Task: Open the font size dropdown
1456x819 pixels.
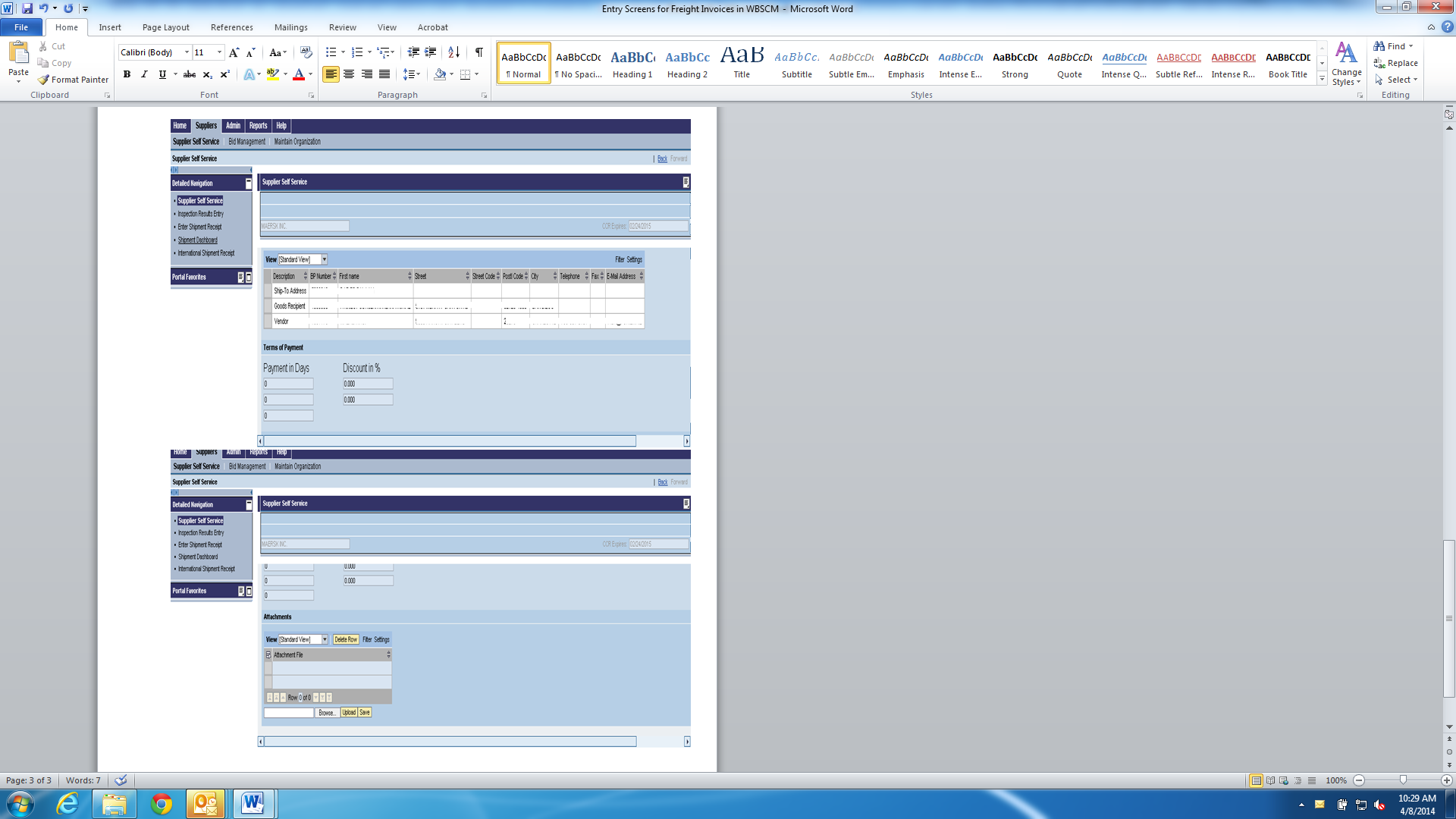Action: [x=220, y=52]
